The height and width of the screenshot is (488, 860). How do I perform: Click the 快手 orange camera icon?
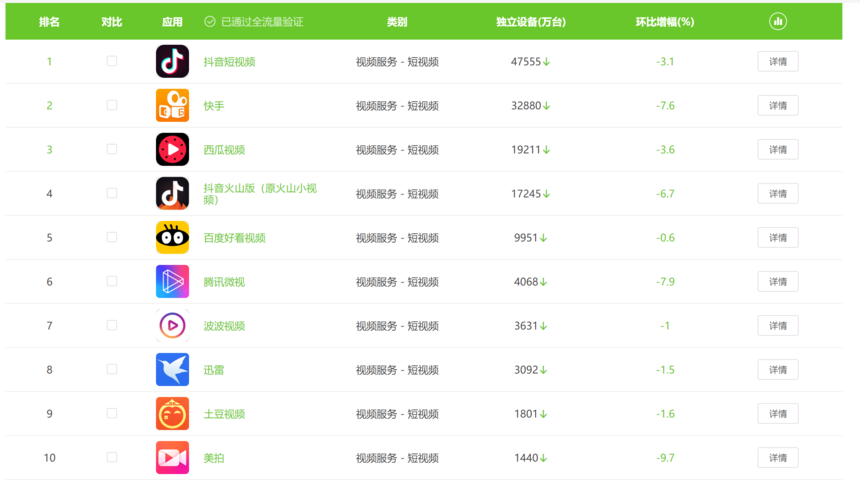172,105
